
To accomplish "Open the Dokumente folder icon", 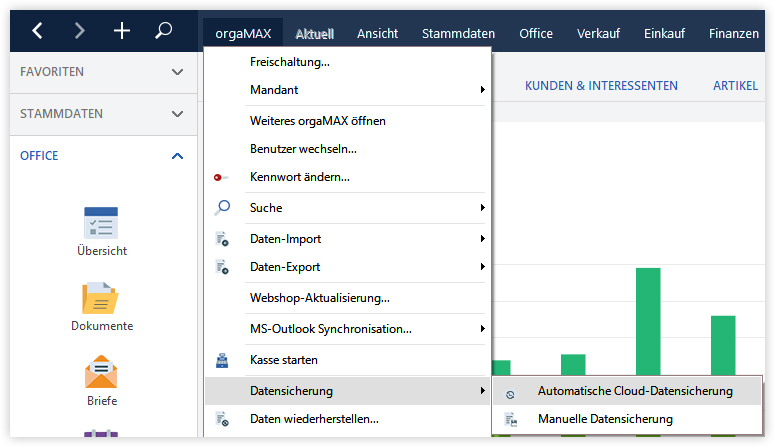I will (x=100, y=298).
